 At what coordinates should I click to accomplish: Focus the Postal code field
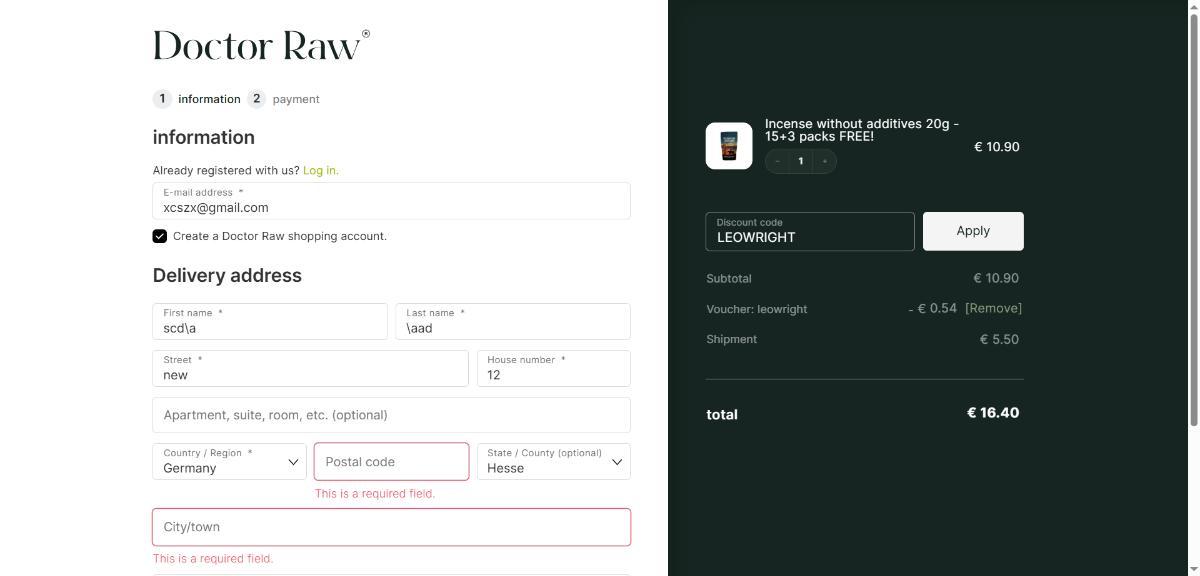click(391, 462)
